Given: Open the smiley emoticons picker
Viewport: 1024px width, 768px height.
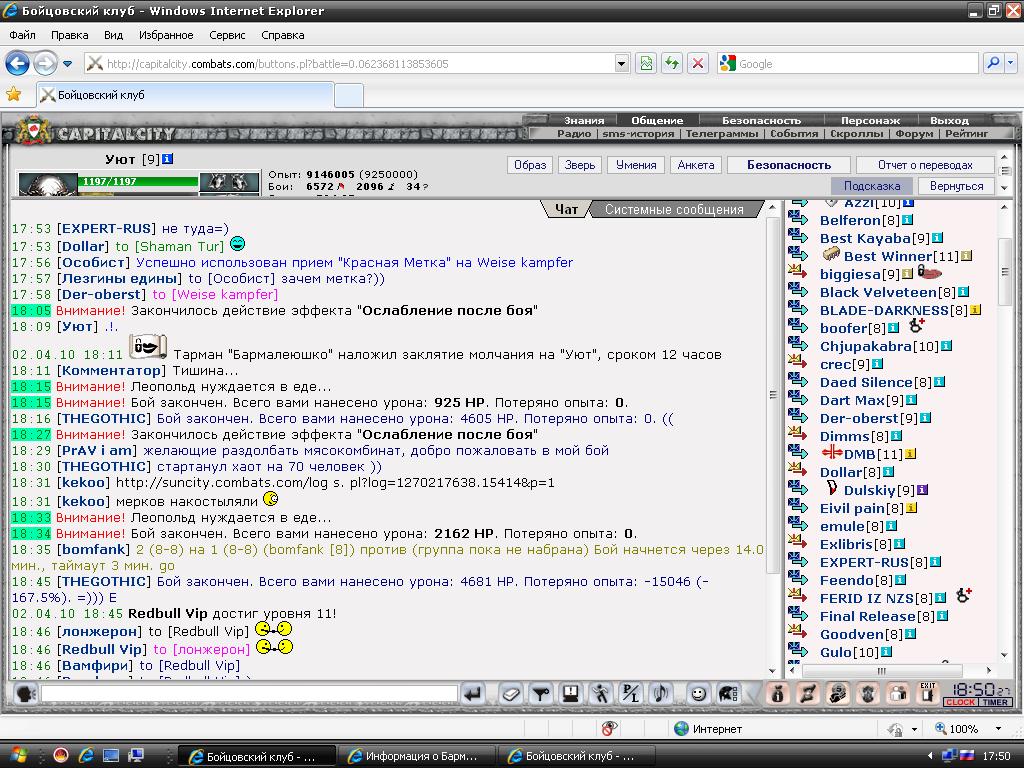Looking at the screenshot, I should click(698, 694).
